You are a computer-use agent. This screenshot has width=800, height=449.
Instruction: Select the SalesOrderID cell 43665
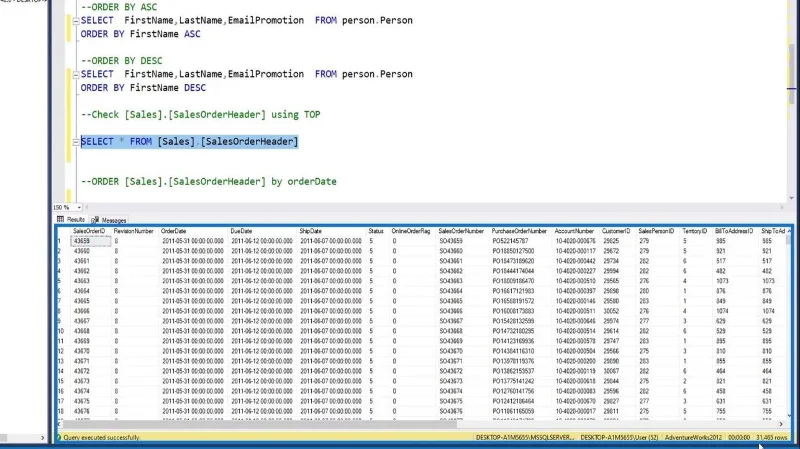[91, 301]
